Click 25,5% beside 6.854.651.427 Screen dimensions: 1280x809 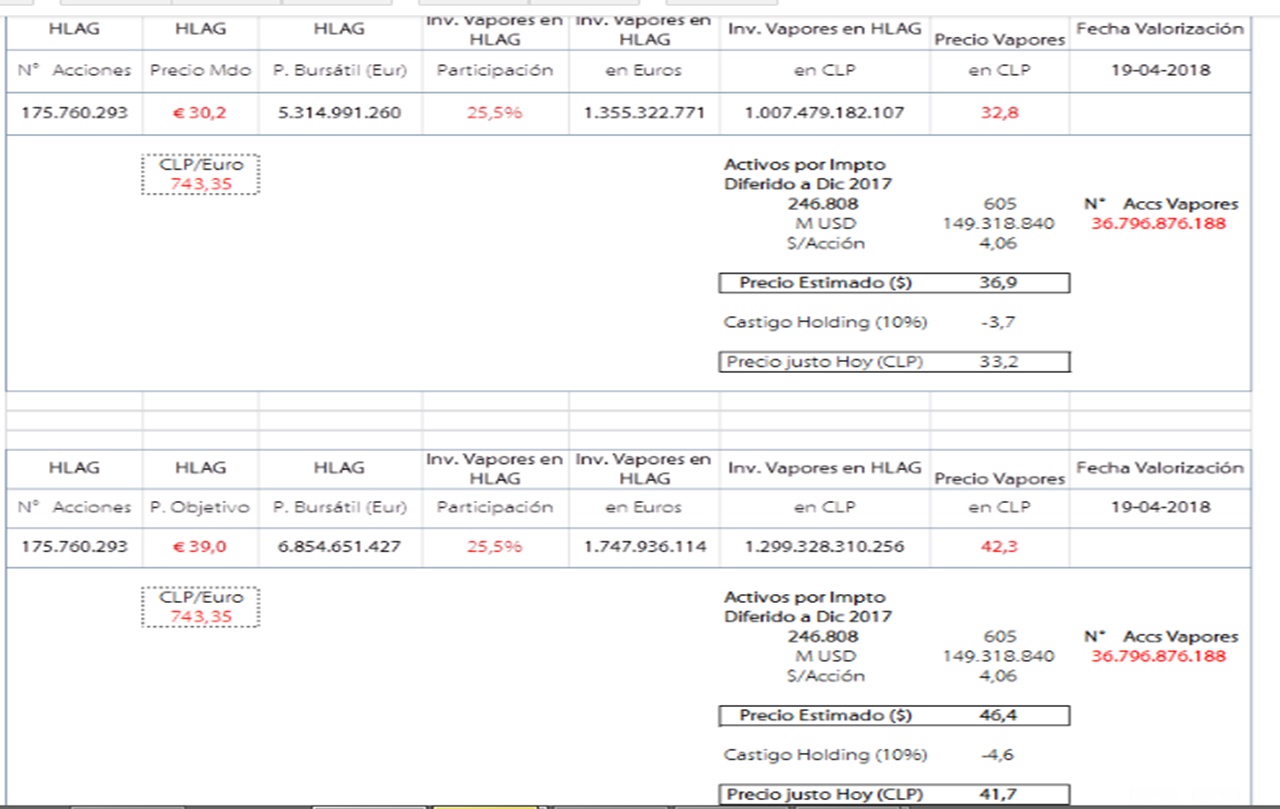point(495,547)
